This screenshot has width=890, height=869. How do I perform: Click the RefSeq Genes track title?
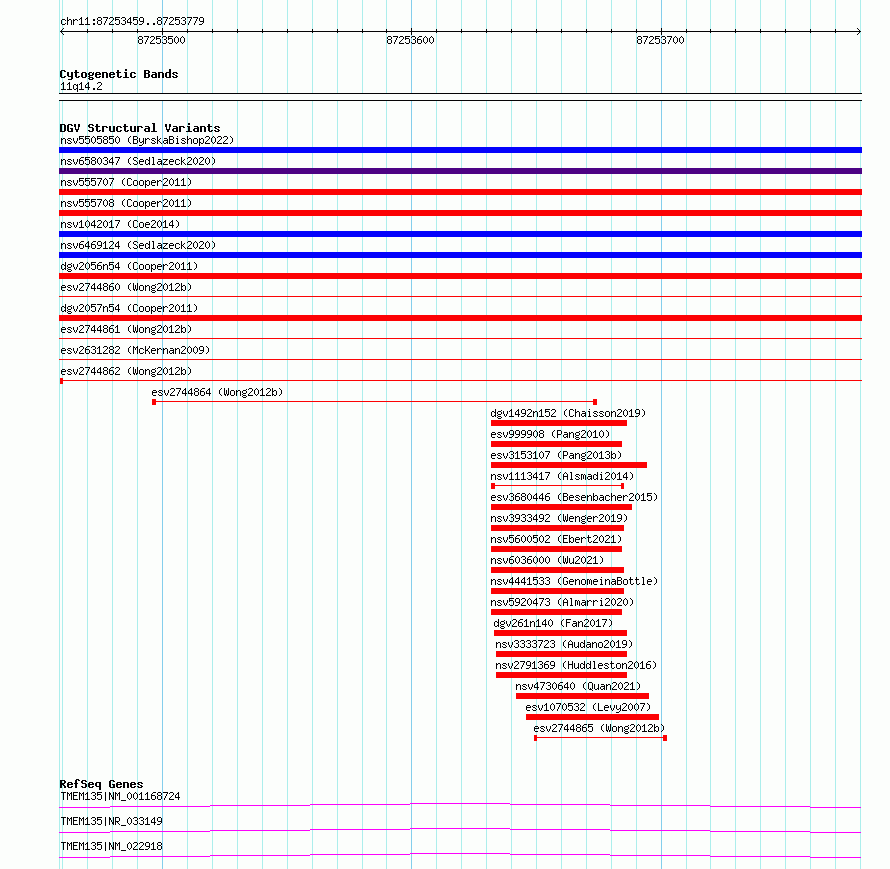[101, 784]
